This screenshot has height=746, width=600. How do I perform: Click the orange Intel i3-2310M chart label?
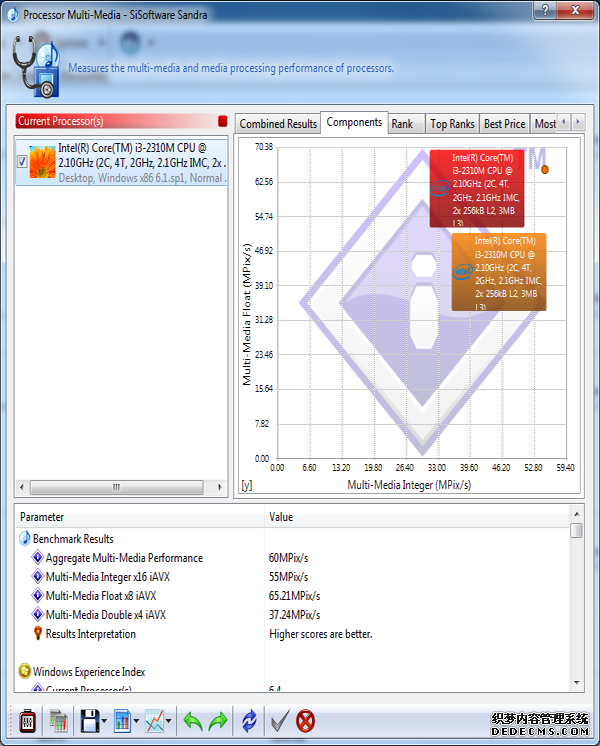[x=499, y=272]
